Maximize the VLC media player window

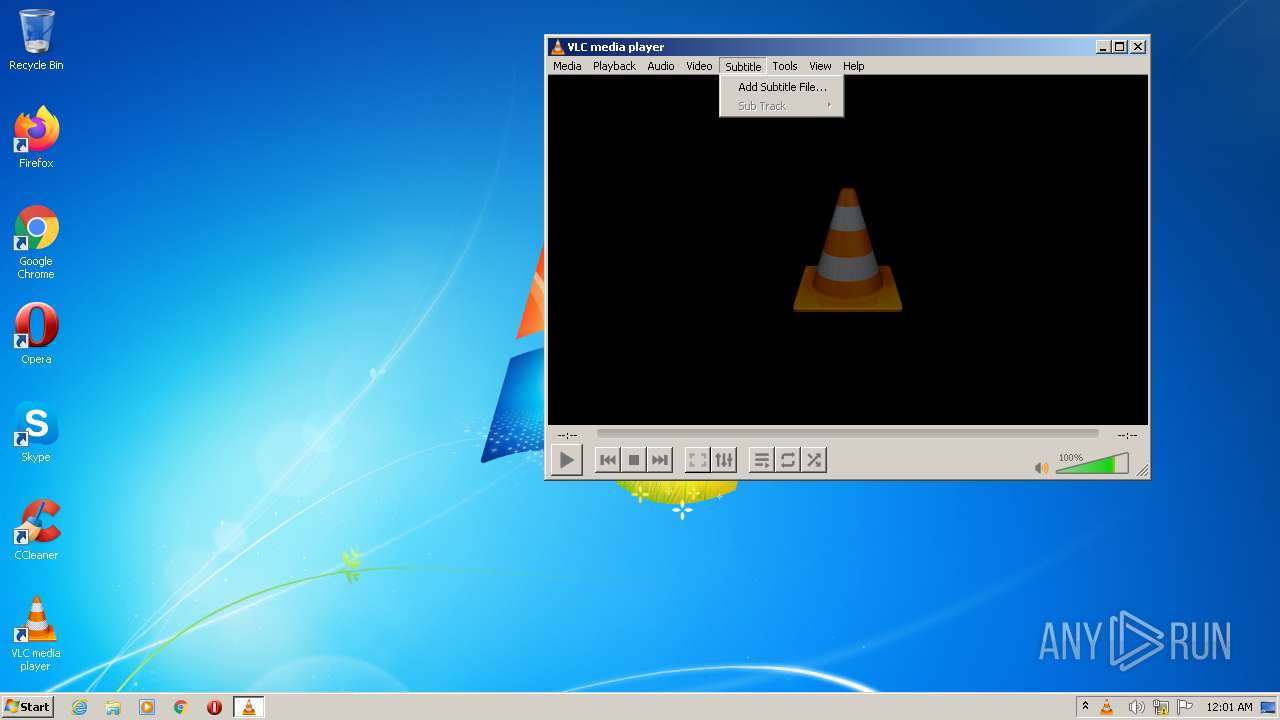pyautogui.click(x=1120, y=46)
